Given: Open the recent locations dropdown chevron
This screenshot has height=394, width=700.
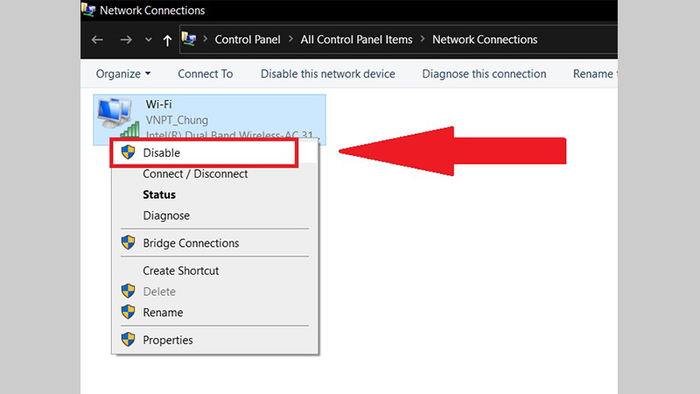Looking at the screenshot, I should [x=148, y=40].
